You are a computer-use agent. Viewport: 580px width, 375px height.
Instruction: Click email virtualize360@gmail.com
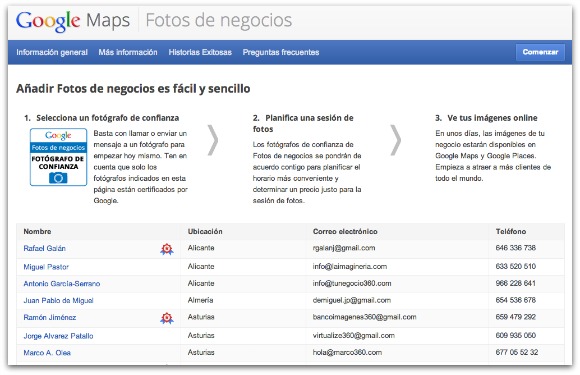(x=354, y=335)
